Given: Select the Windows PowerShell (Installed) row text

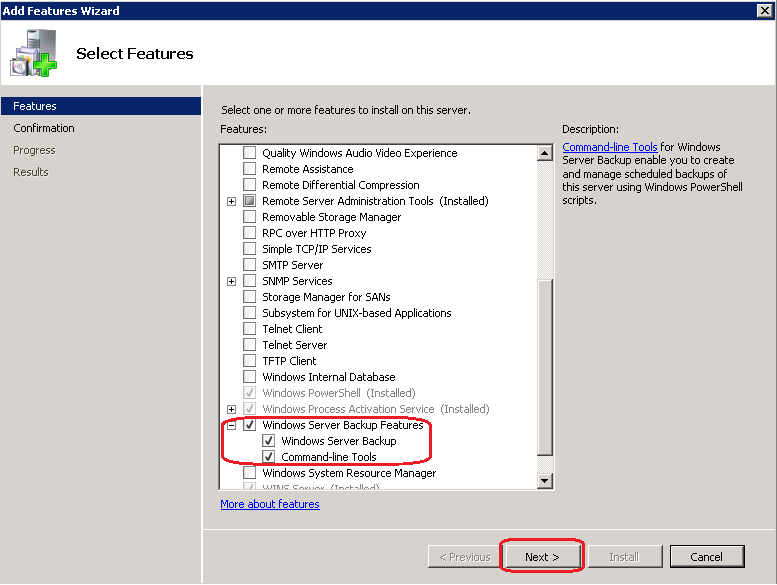Looking at the screenshot, I should (x=339, y=393).
